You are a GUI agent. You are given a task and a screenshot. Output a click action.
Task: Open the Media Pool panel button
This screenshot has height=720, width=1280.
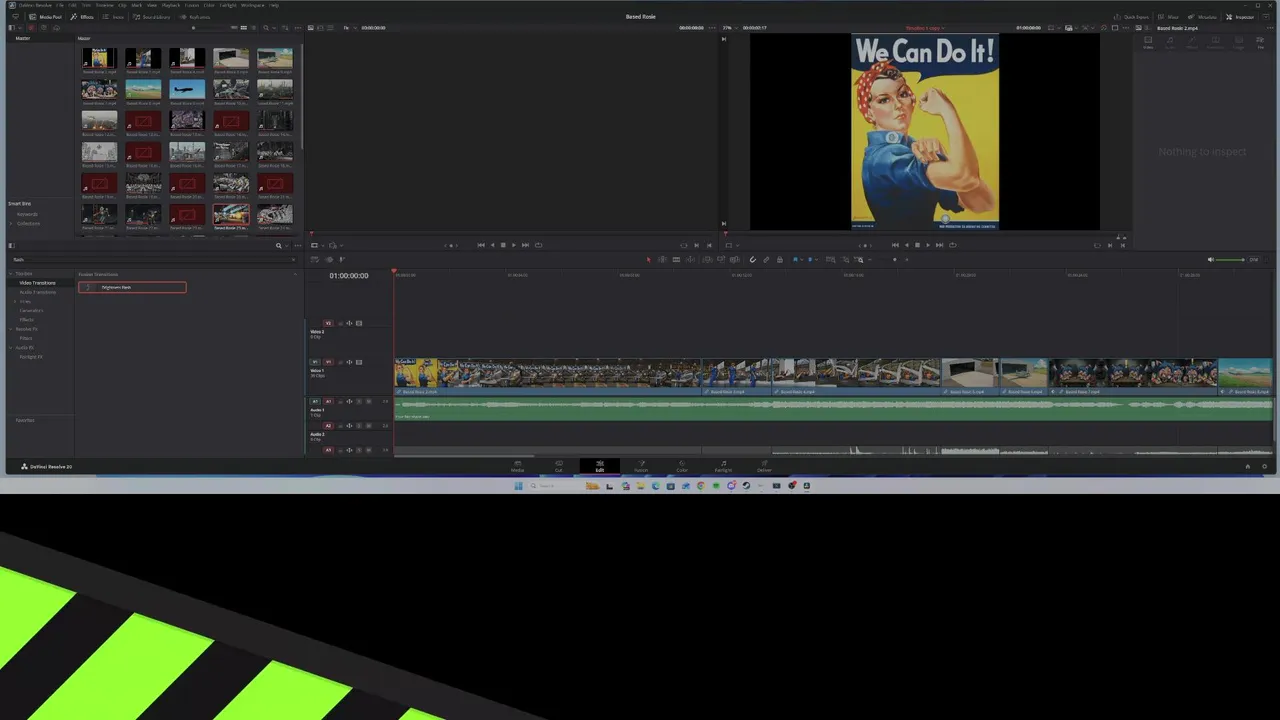point(45,17)
